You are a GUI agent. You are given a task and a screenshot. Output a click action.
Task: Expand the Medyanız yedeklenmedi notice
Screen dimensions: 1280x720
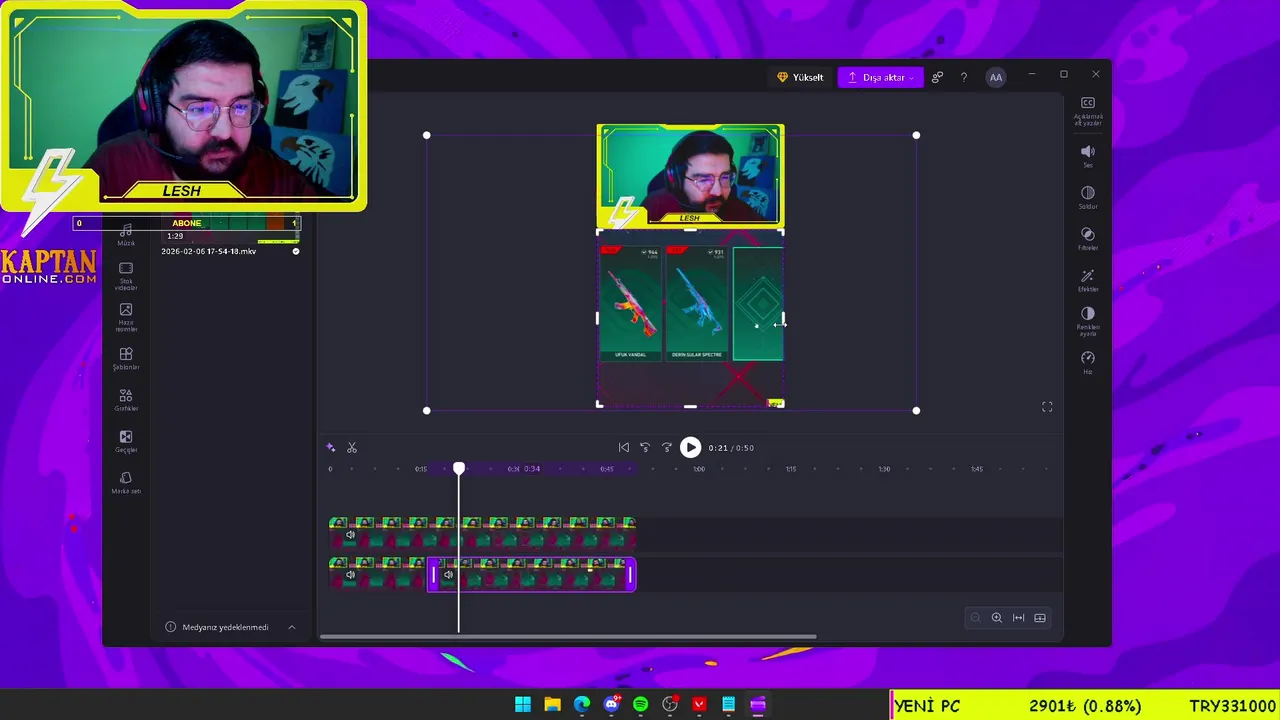click(291, 627)
